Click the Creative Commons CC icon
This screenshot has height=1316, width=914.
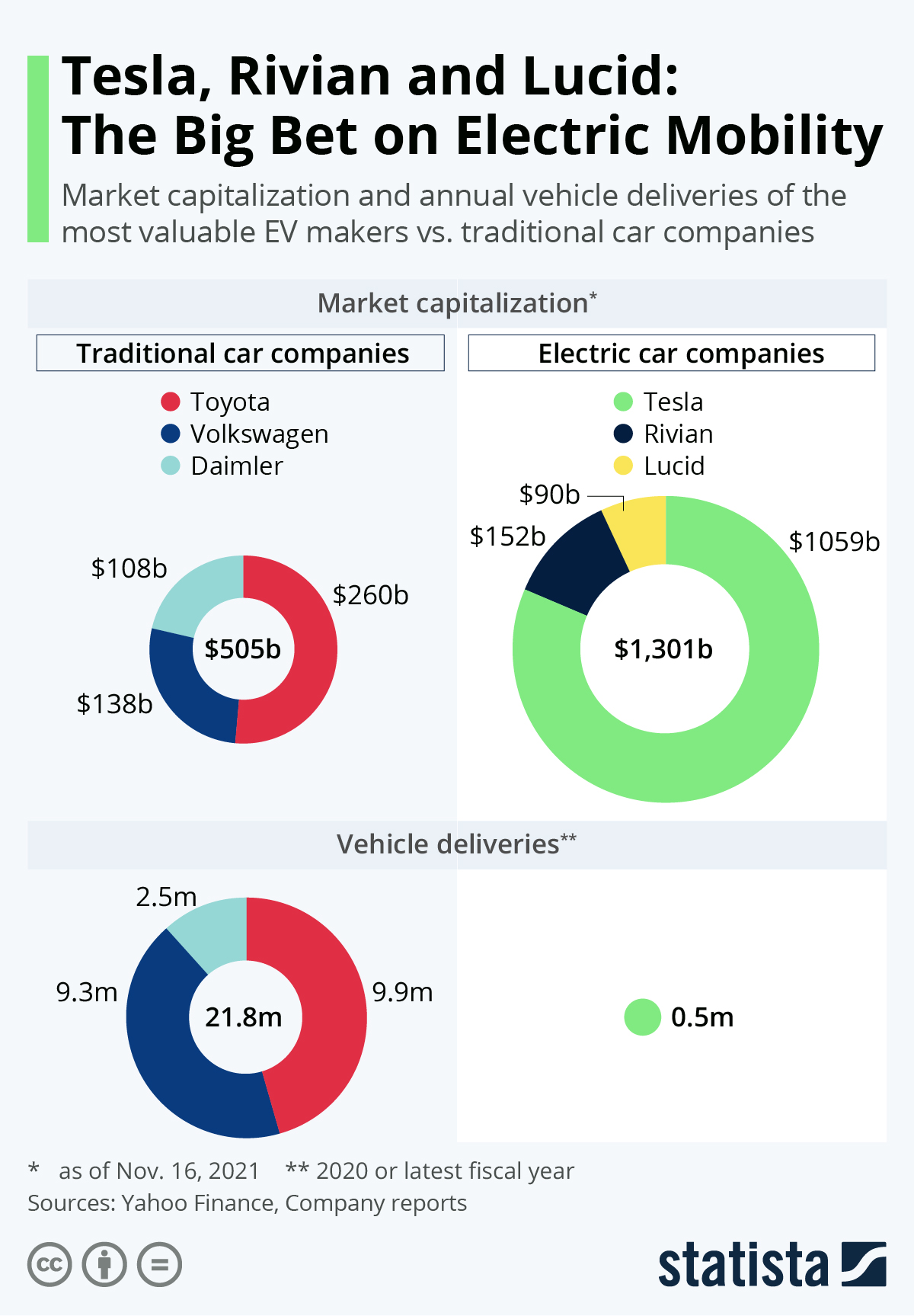point(50,1265)
